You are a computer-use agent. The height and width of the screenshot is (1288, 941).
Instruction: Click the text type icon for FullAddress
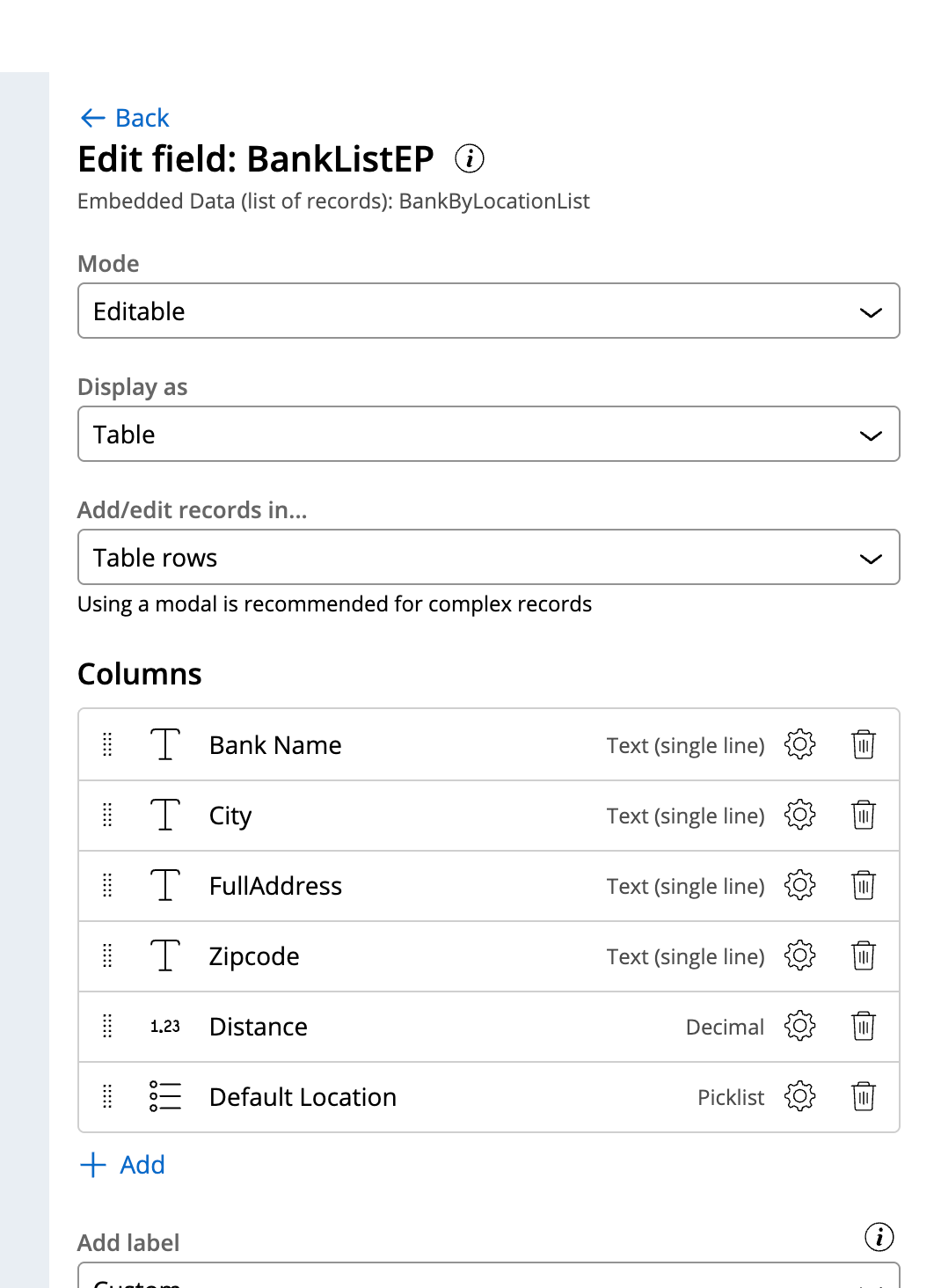pyautogui.click(x=165, y=885)
